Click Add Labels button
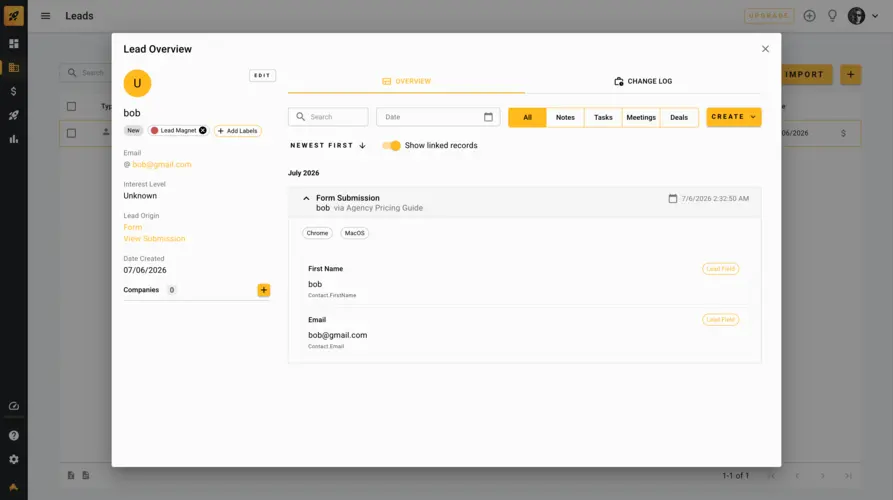This screenshot has width=893, height=500. point(237,131)
